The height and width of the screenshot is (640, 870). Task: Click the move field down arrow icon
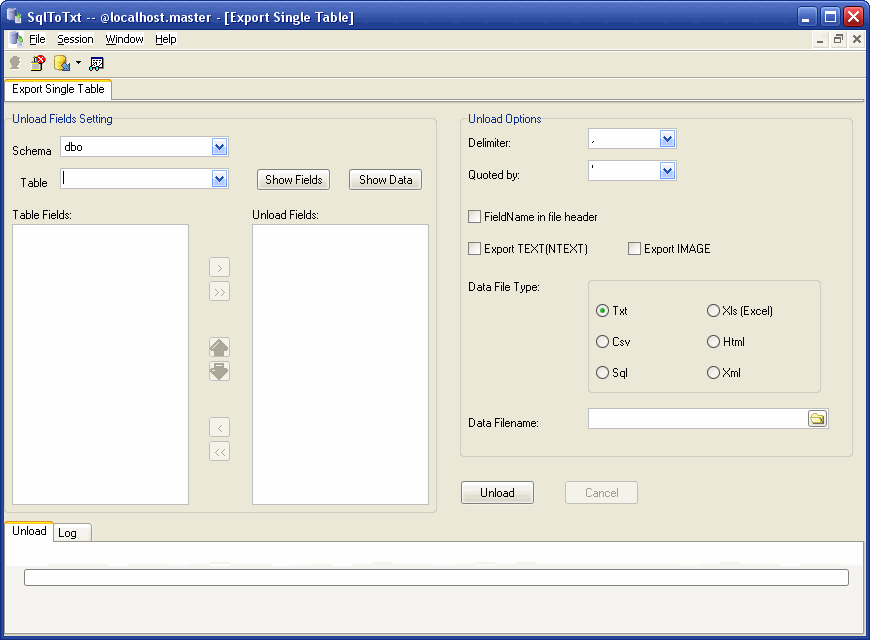pyautogui.click(x=219, y=371)
